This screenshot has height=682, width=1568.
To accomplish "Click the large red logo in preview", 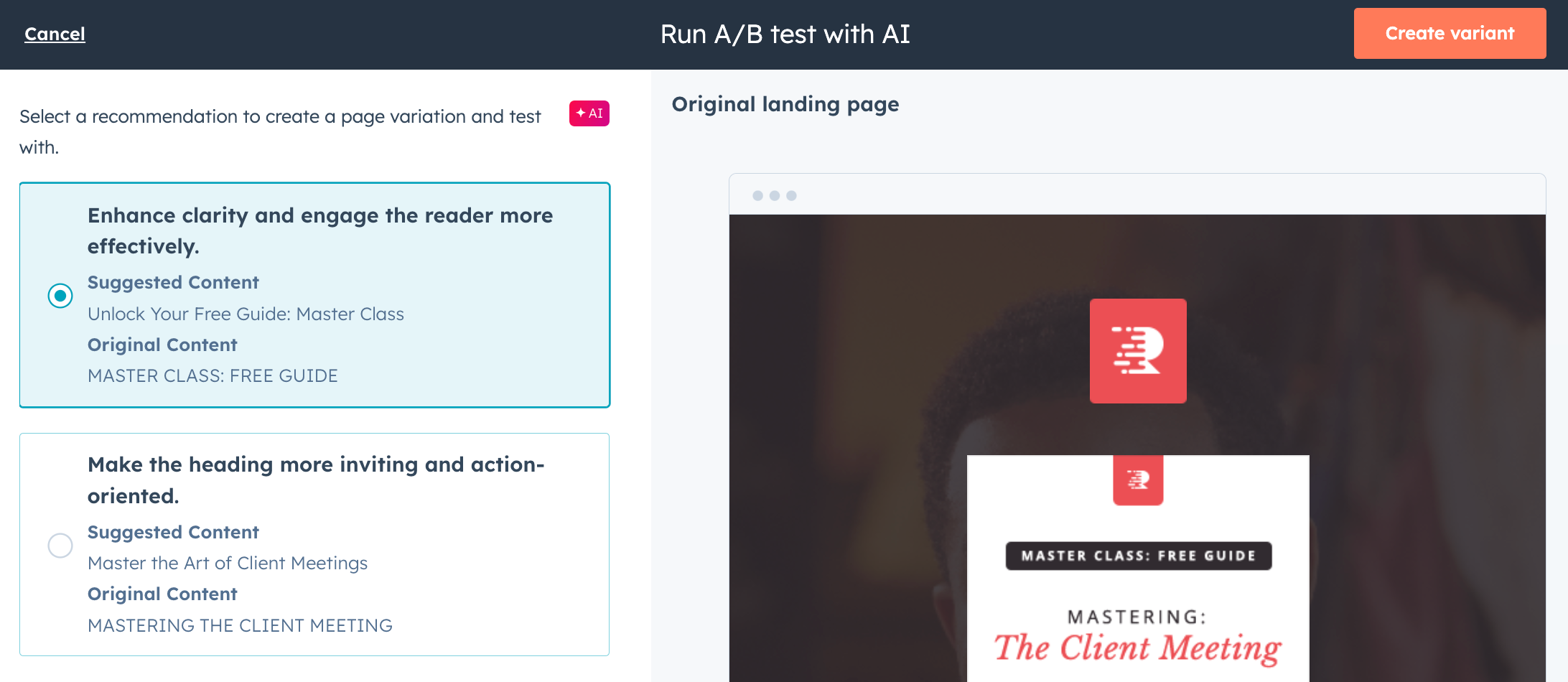I will [x=1138, y=351].
